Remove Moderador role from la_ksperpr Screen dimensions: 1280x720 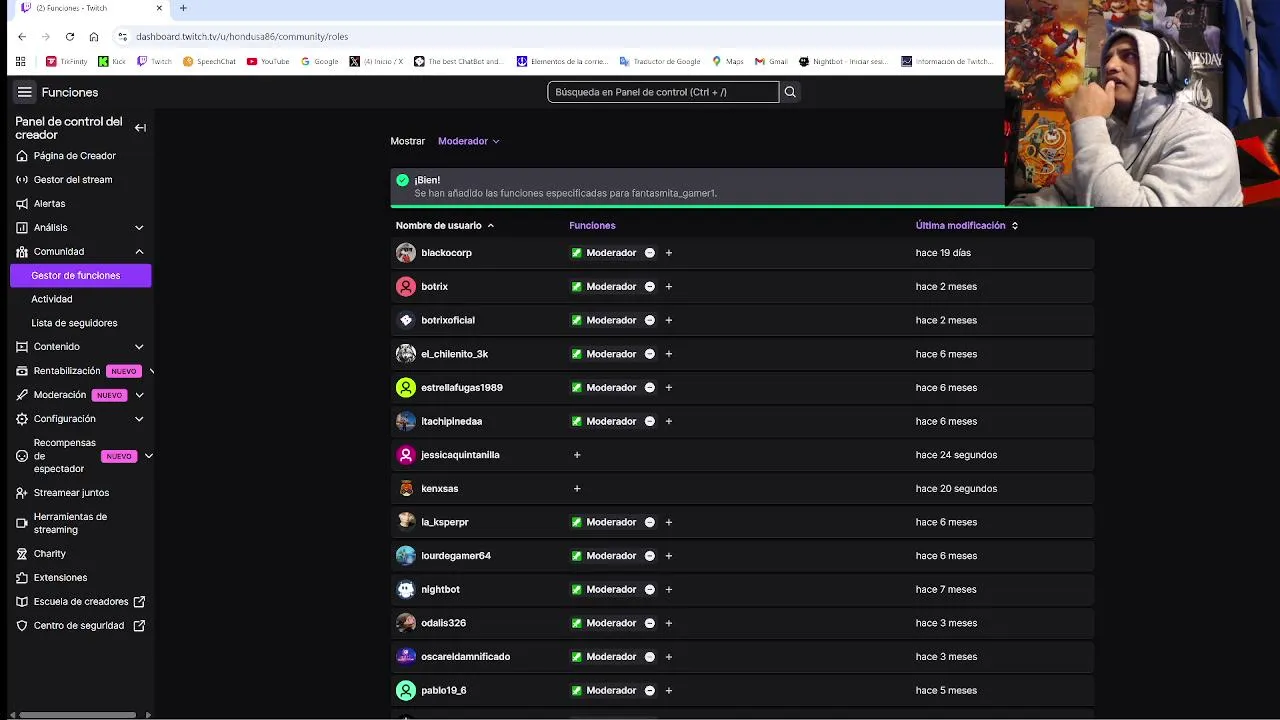point(649,522)
